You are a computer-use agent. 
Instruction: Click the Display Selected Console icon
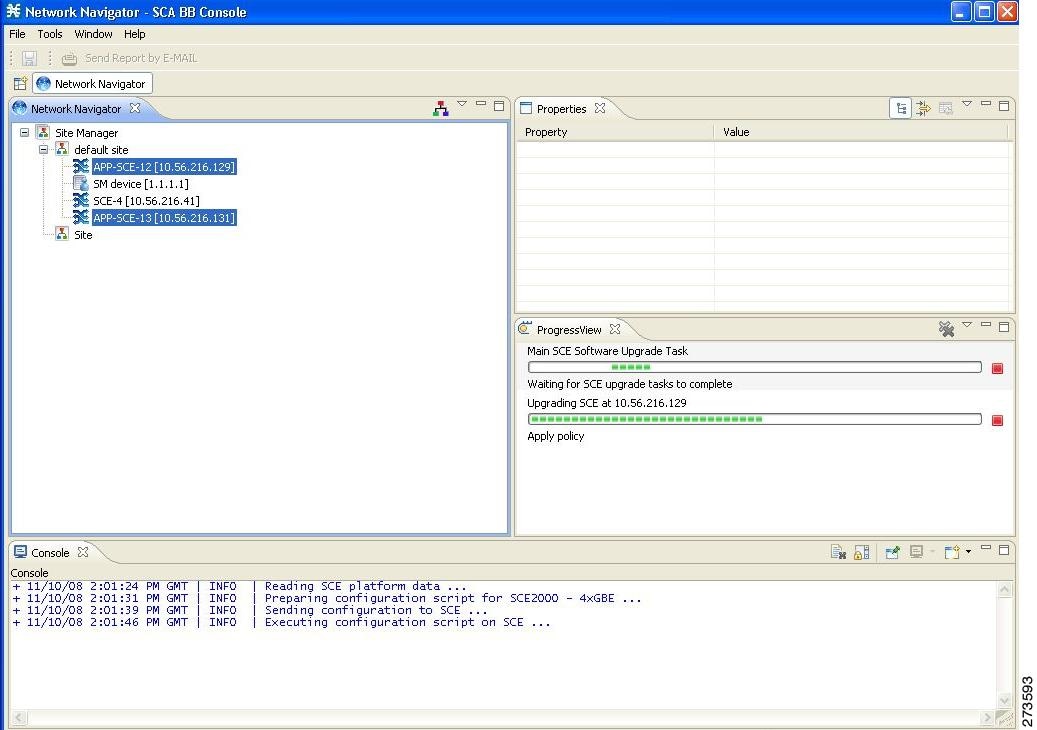coord(917,551)
